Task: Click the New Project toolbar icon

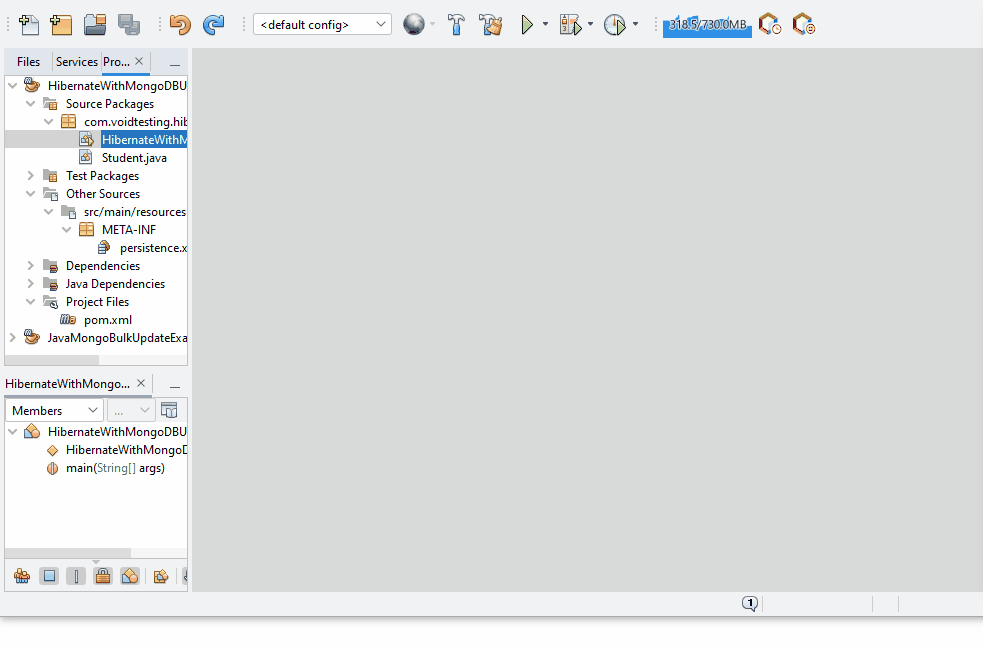Action: [61, 25]
